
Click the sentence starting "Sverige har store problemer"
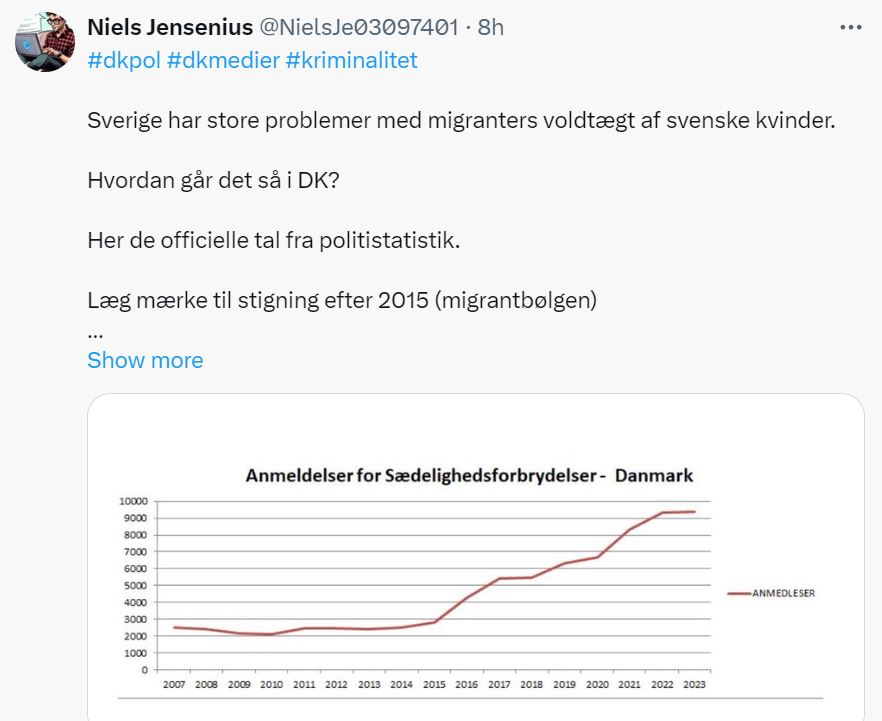[x=460, y=123]
